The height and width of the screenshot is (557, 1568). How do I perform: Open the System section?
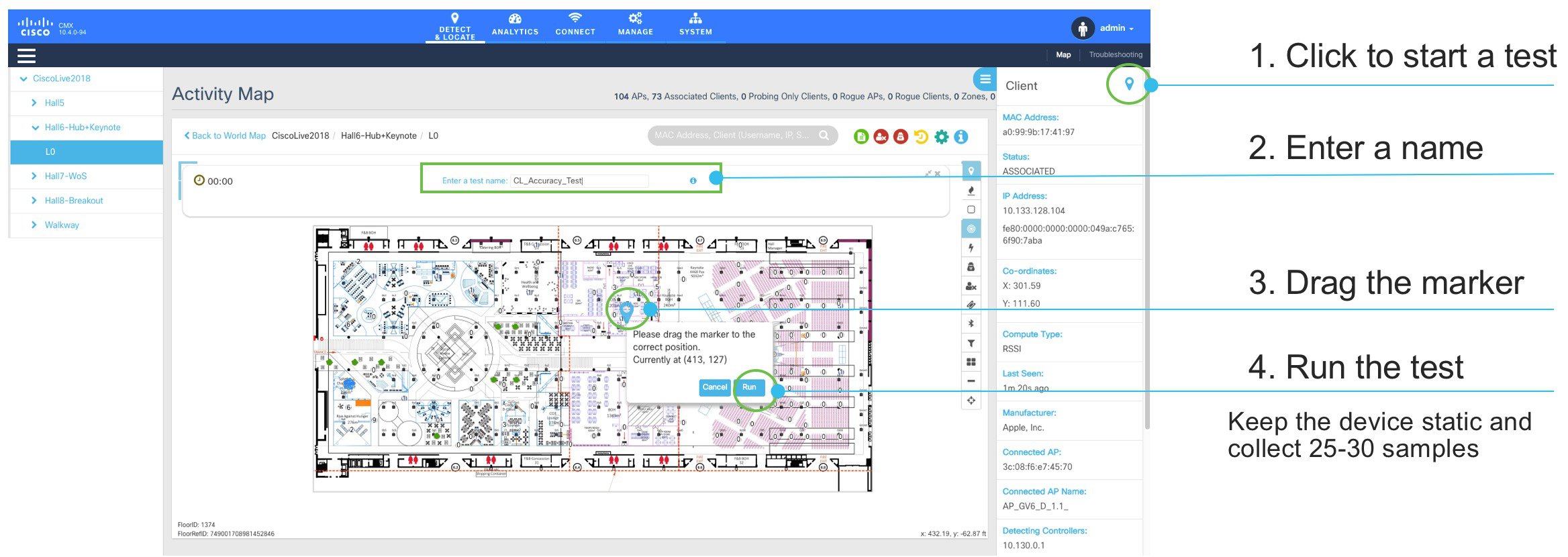(695, 26)
